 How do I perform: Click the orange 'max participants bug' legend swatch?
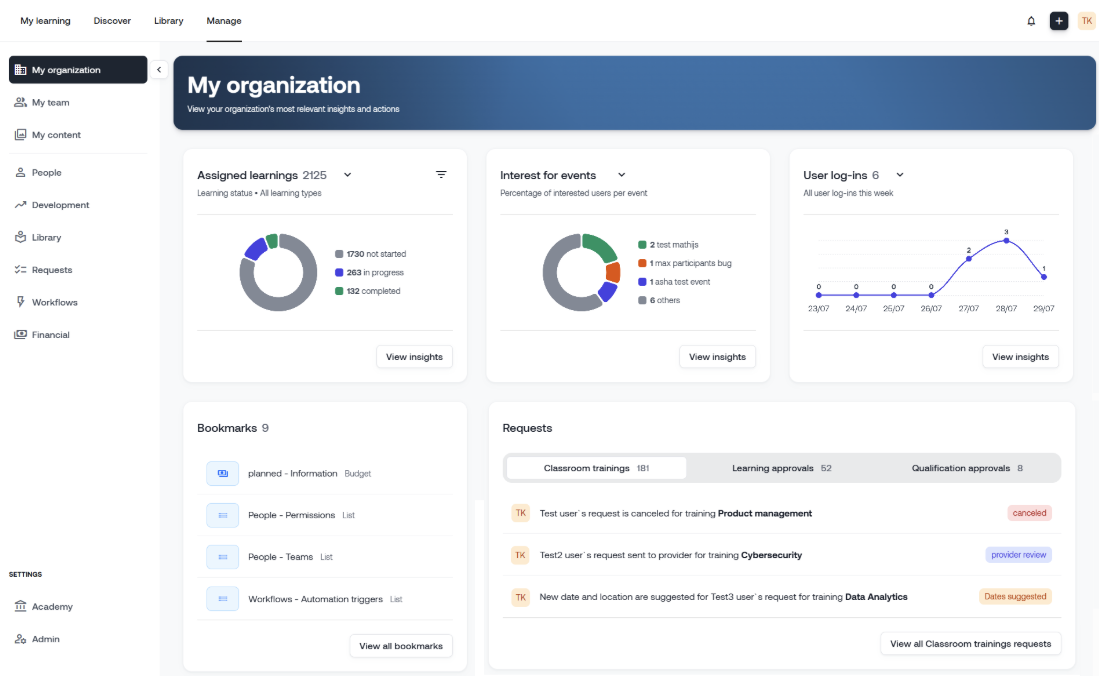642,263
